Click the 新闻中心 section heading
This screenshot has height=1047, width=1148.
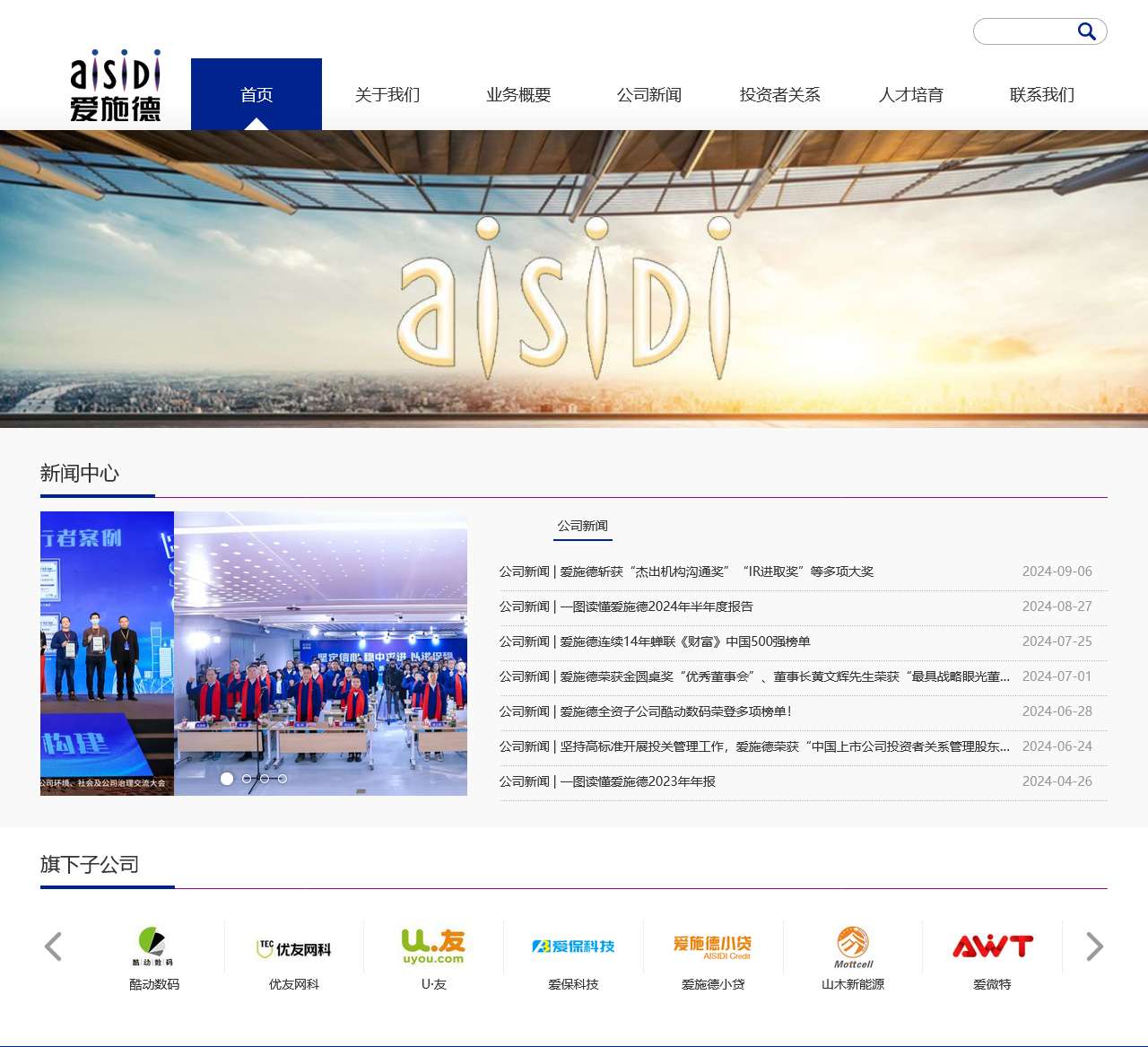[x=80, y=473]
